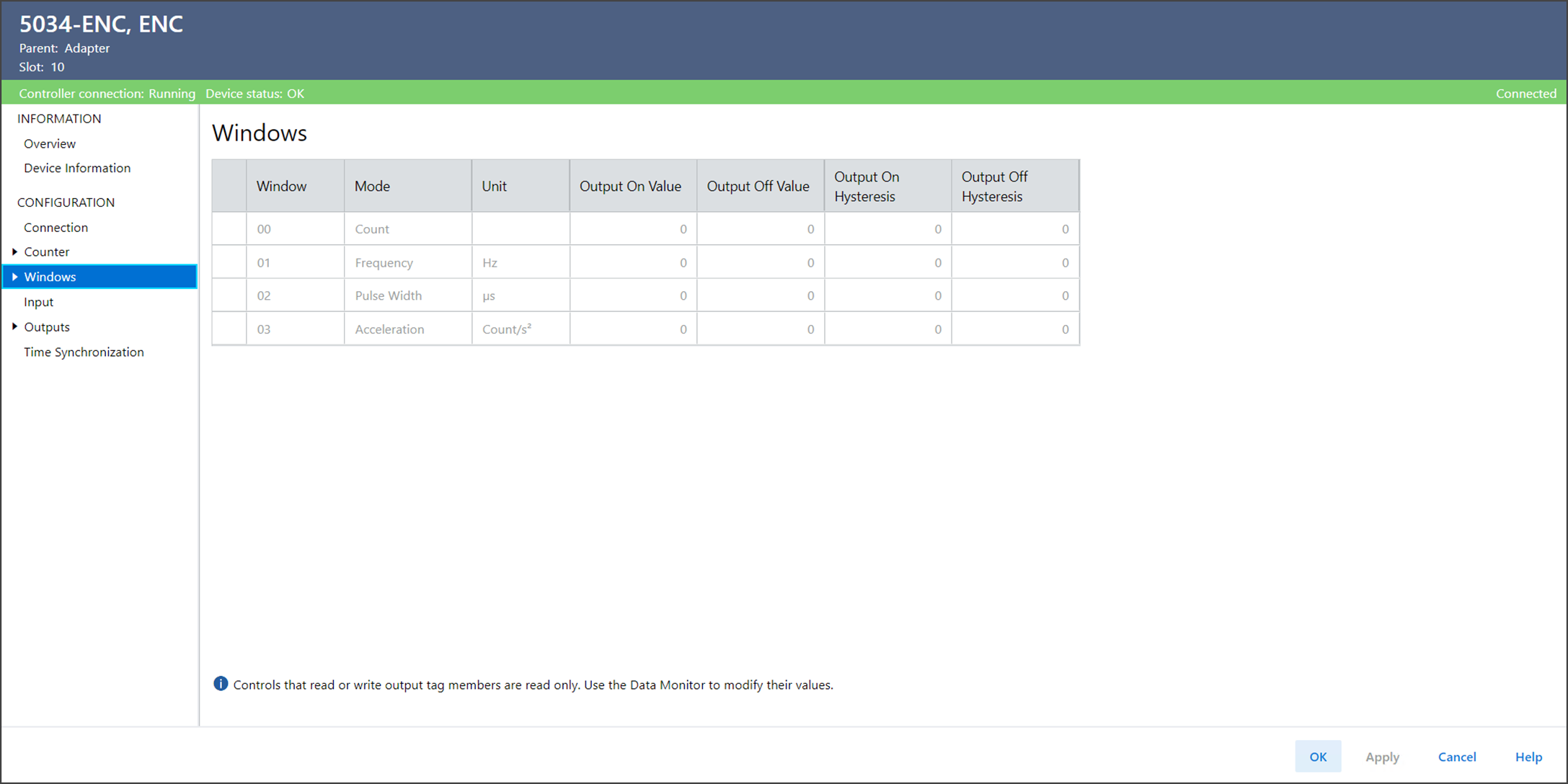1568x784 pixels.
Task: Click the Output On Hysteresis cell for Pulse Width
Action: pyautogui.click(x=887, y=295)
